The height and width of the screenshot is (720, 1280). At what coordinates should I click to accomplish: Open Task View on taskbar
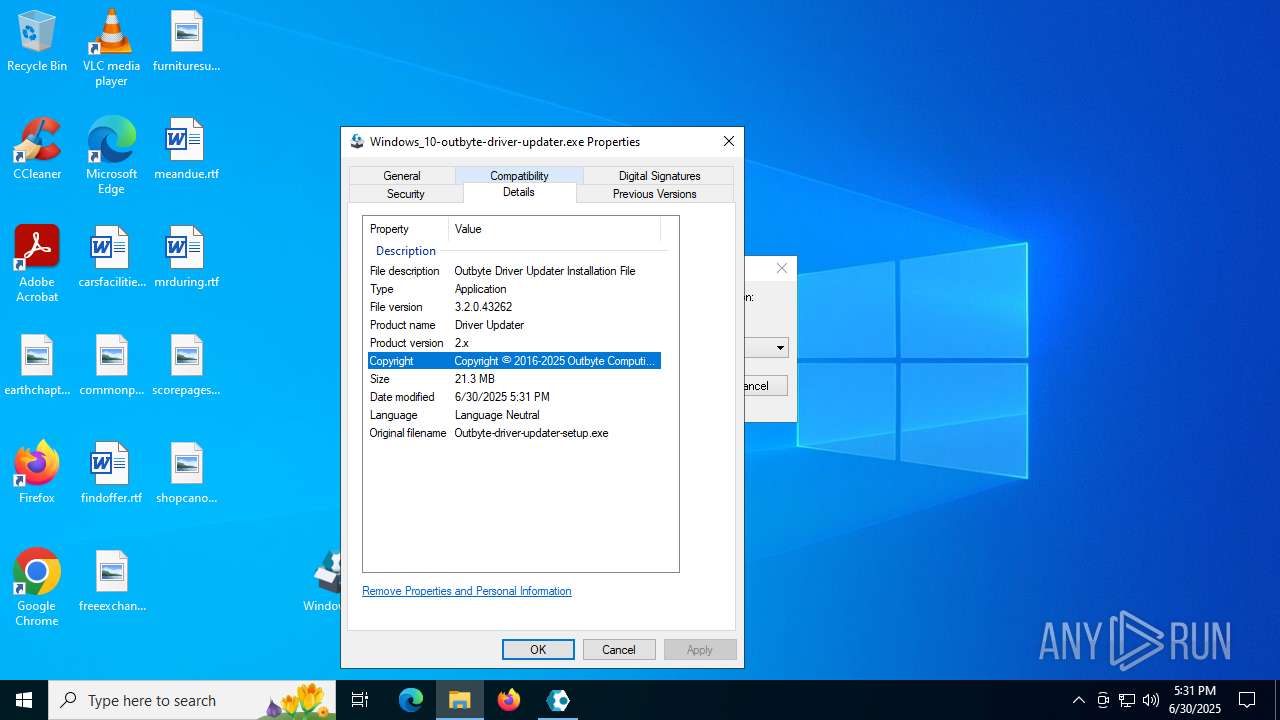click(360, 700)
